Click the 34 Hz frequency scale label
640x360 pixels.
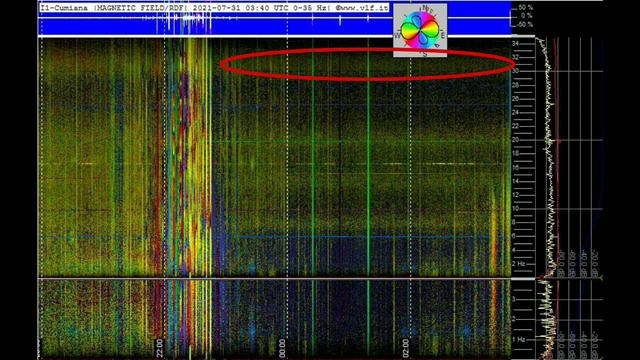pyautogui.click(x=515, y=44)
